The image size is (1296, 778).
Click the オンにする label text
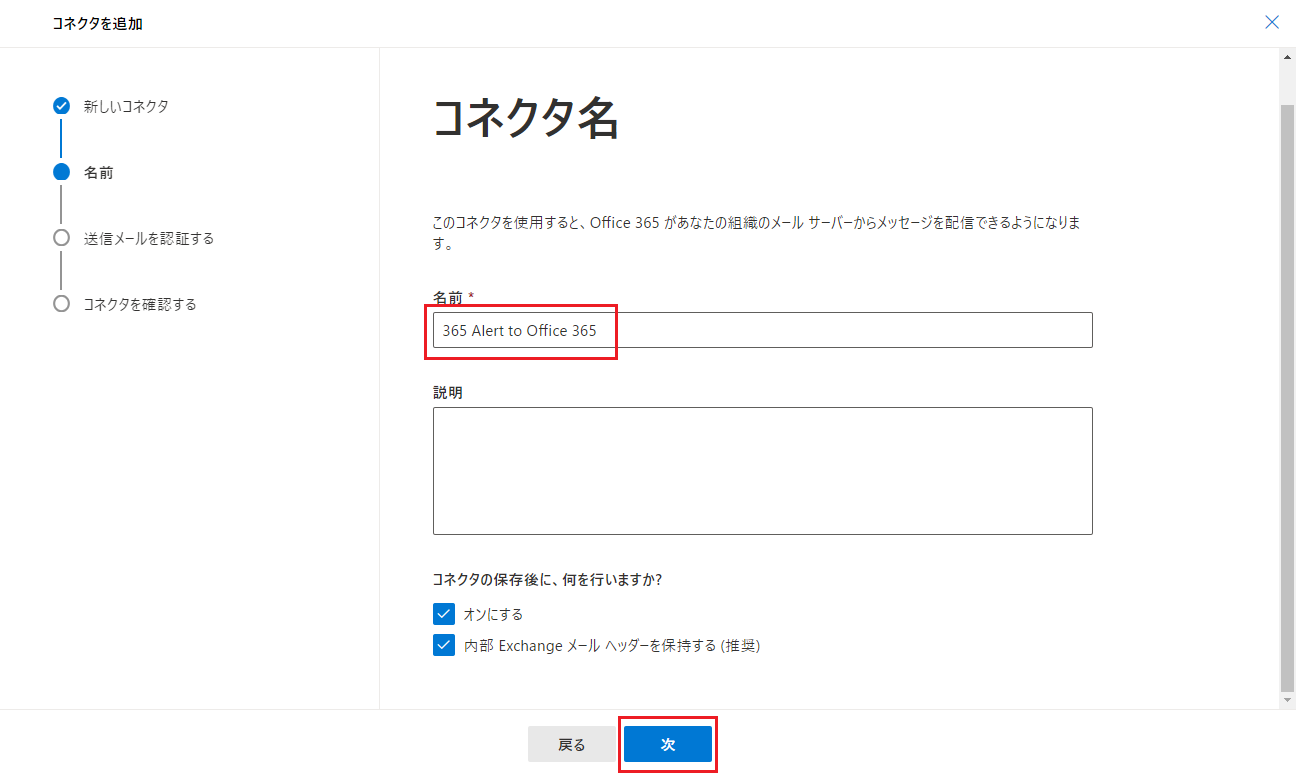pyautogui.click(x=493, y=614)
